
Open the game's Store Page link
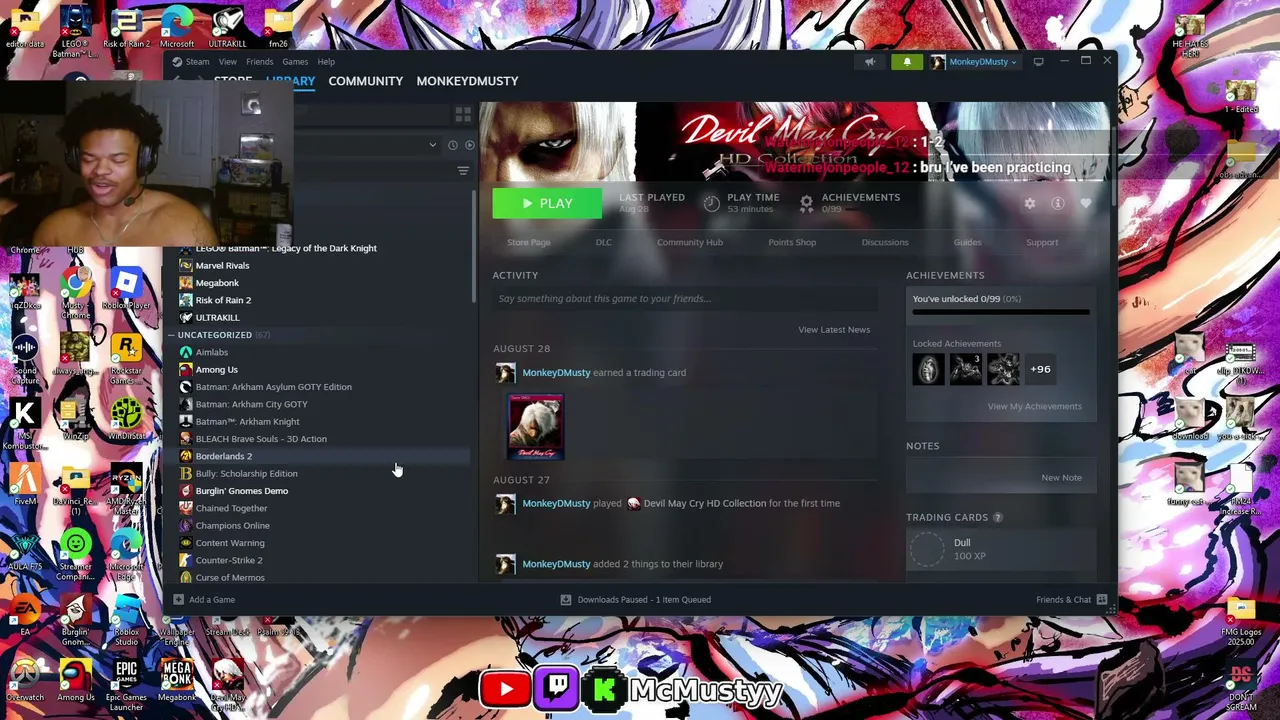pos(528,242)
